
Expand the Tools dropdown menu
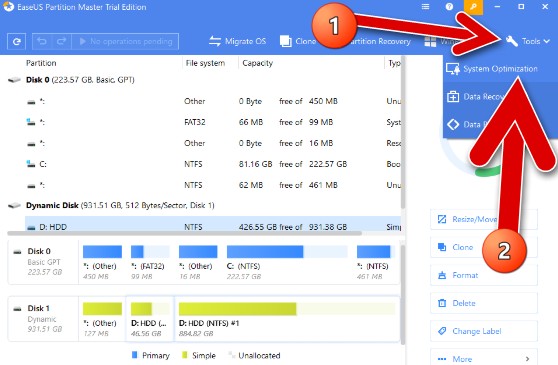(528, 41)
